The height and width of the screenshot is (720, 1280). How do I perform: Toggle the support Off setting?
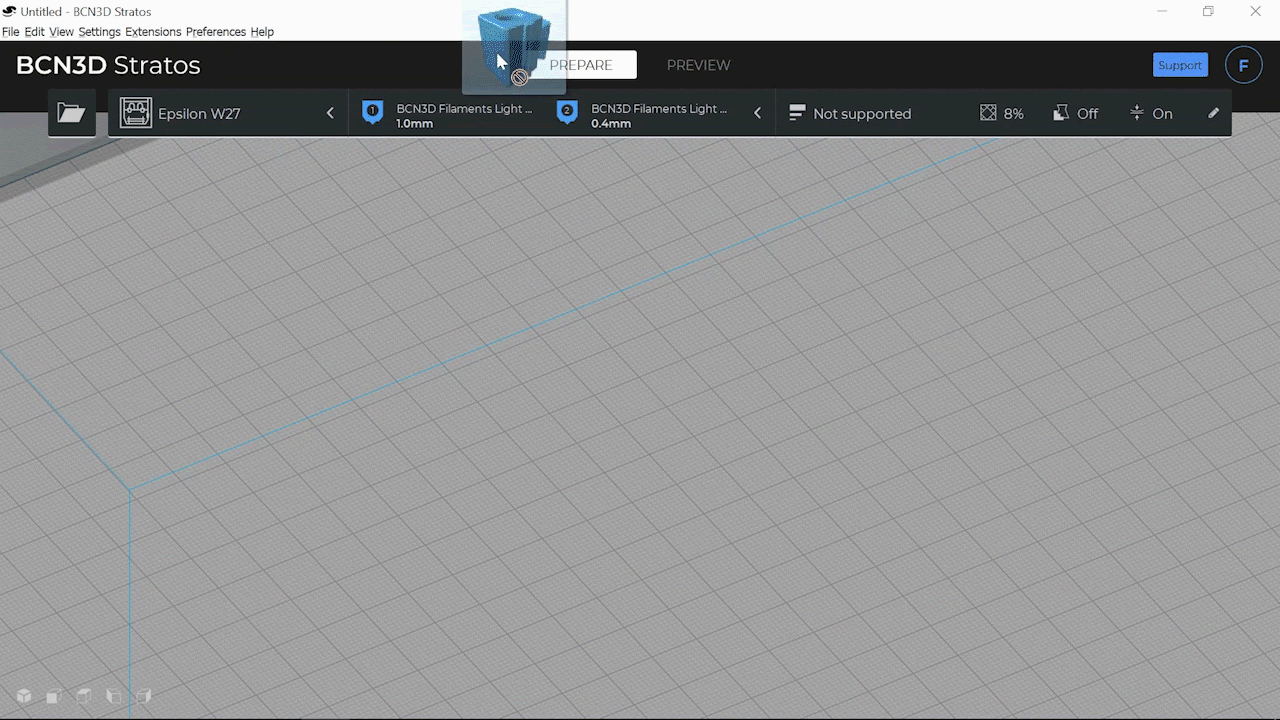1076,113
